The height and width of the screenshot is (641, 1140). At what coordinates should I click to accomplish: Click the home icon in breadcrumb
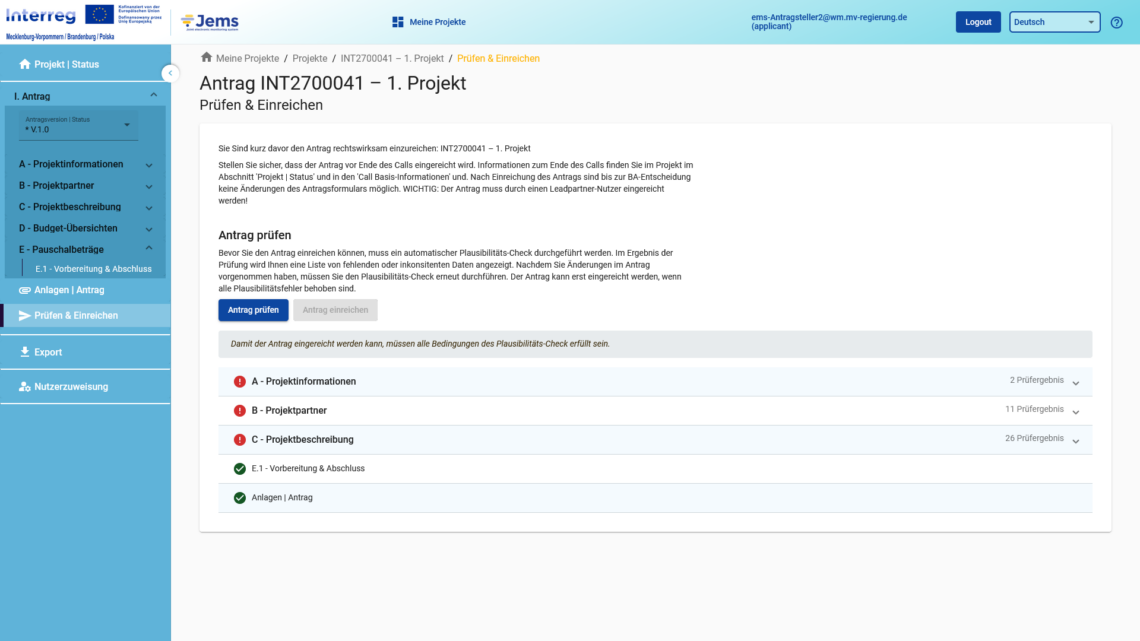coord(206,58)
